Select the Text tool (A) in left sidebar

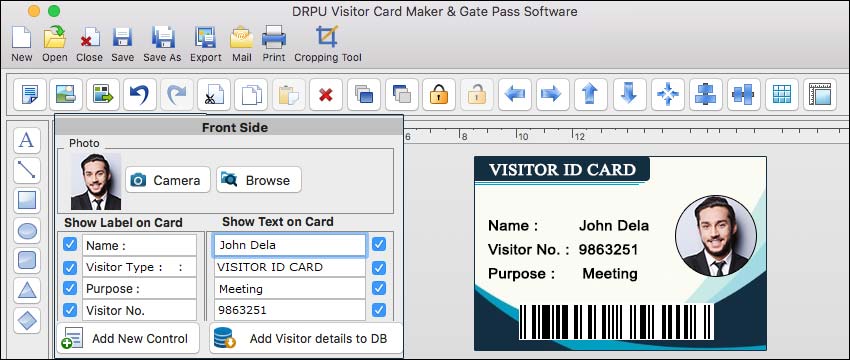pyautogui.click(x=27, y=140)
